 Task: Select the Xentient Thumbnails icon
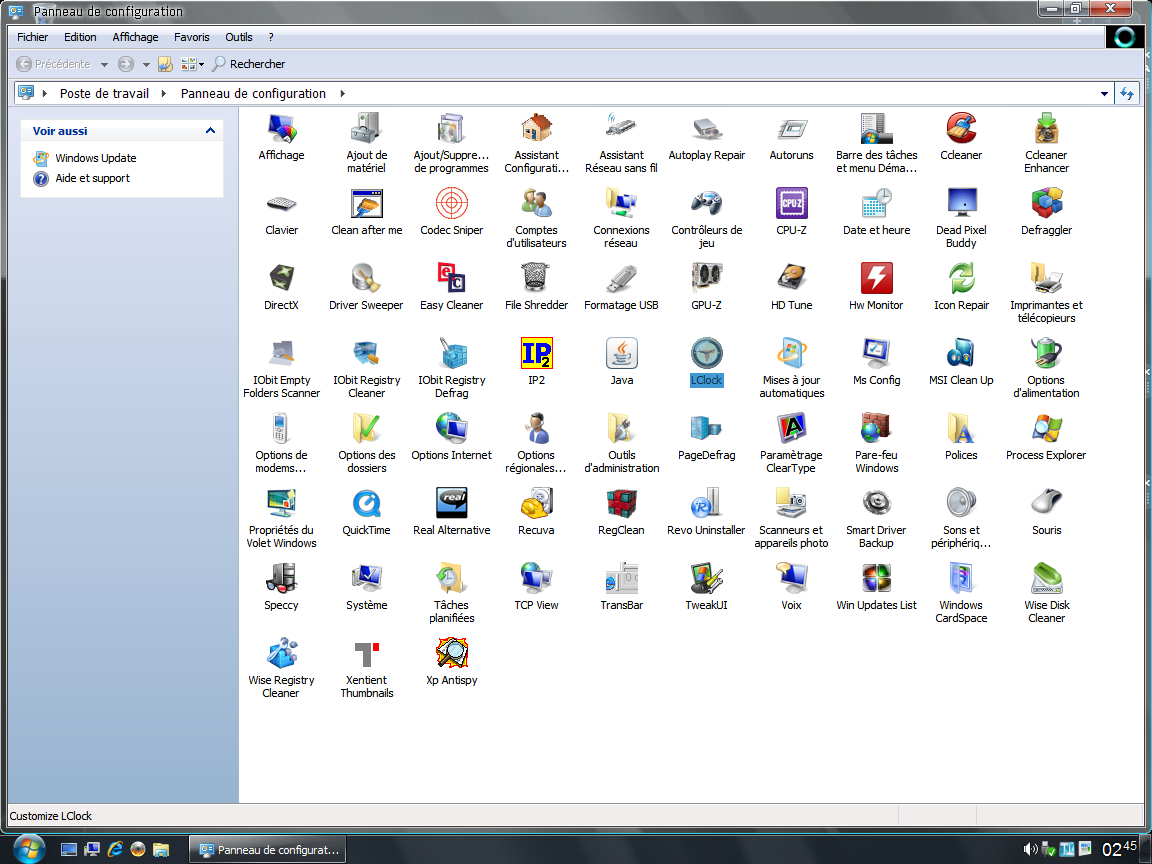click(366, 653)
